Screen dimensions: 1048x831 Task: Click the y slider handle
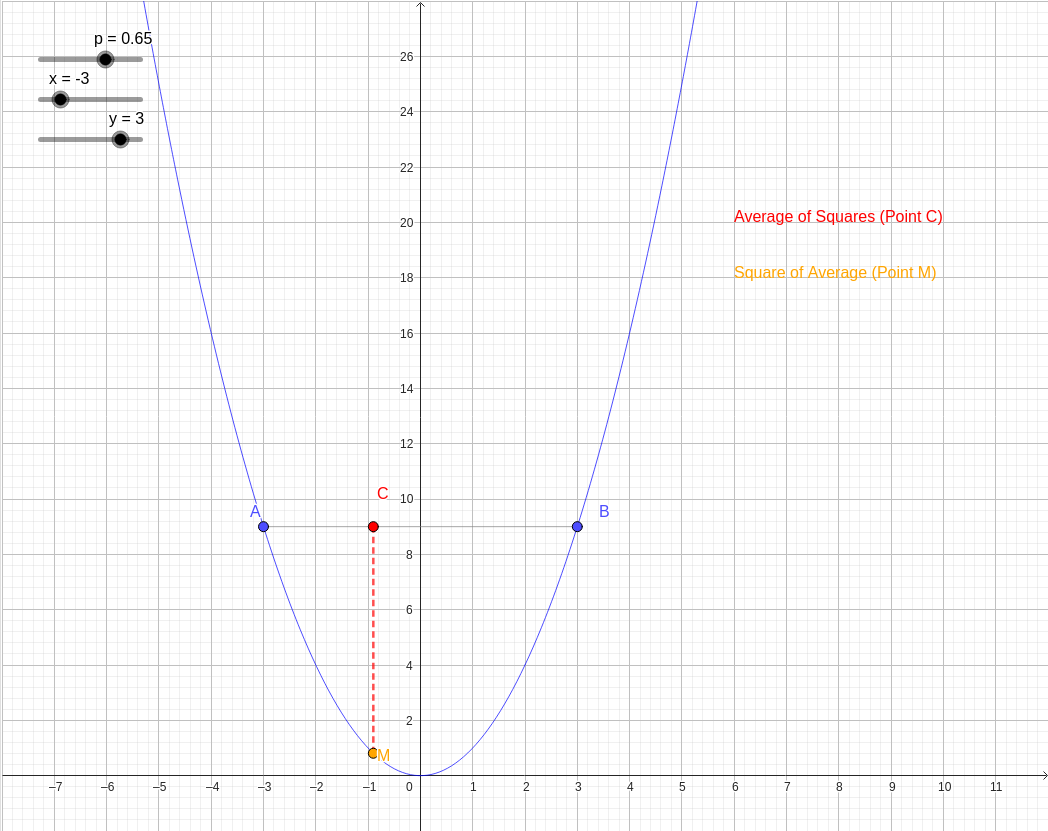tap(120, 140)
